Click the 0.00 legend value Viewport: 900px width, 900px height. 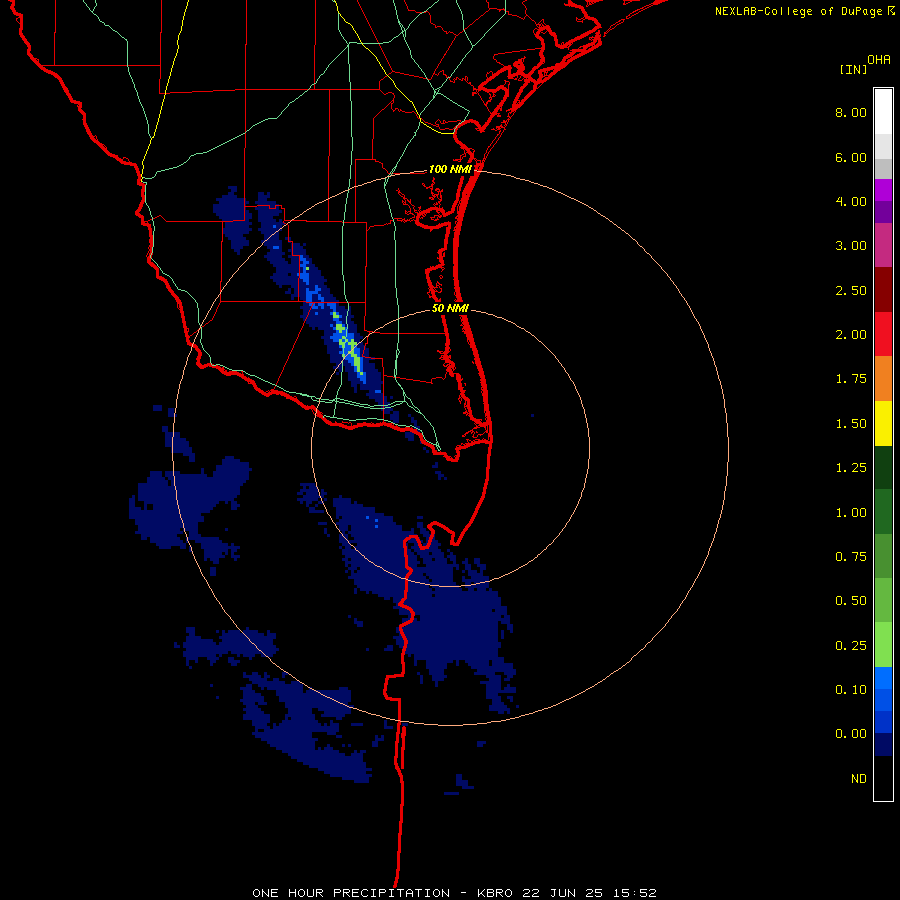(x=851, y=734)
